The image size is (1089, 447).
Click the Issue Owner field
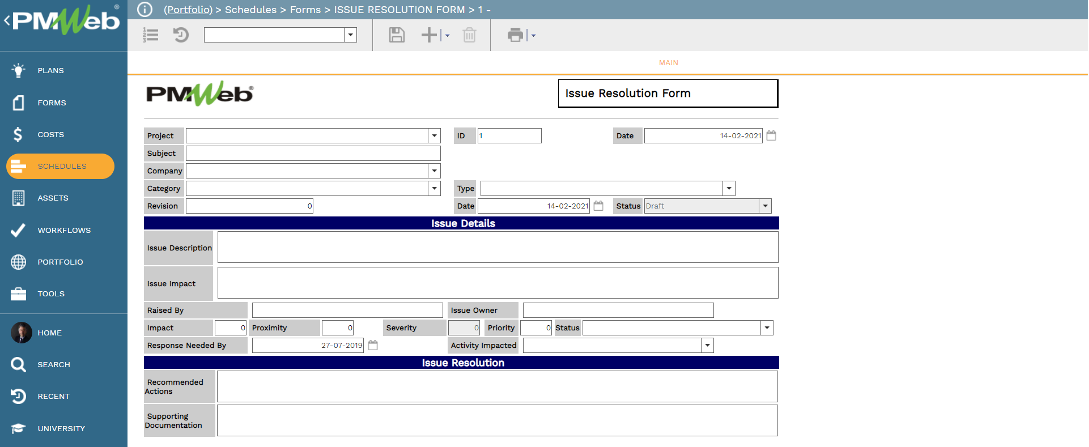tap(618, 310)
